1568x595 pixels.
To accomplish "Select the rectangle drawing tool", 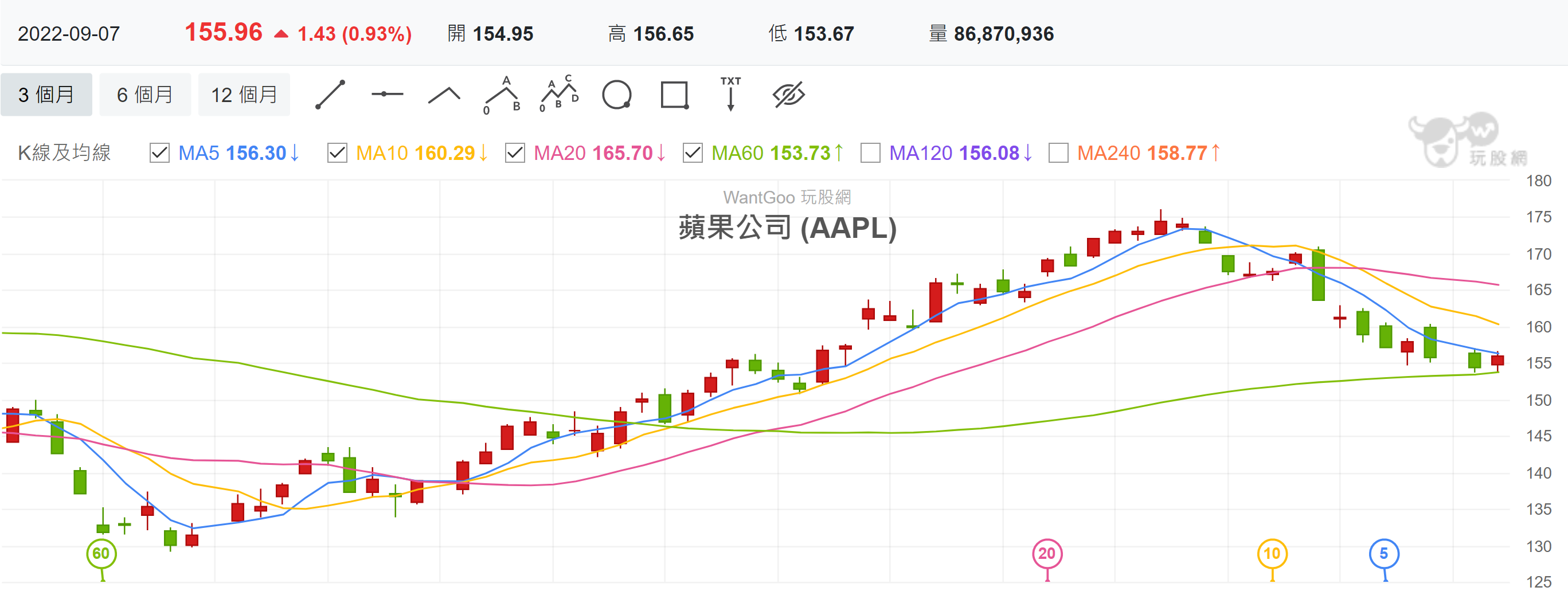I will pos(674,95).
